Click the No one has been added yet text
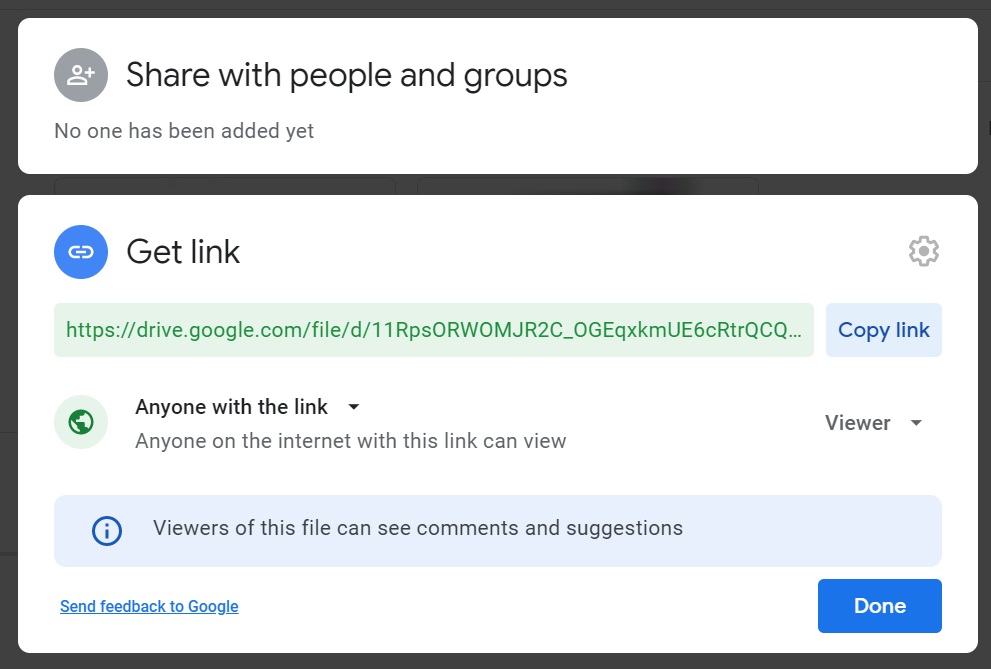Screen dimensions: 991x669 coord(183,130)
